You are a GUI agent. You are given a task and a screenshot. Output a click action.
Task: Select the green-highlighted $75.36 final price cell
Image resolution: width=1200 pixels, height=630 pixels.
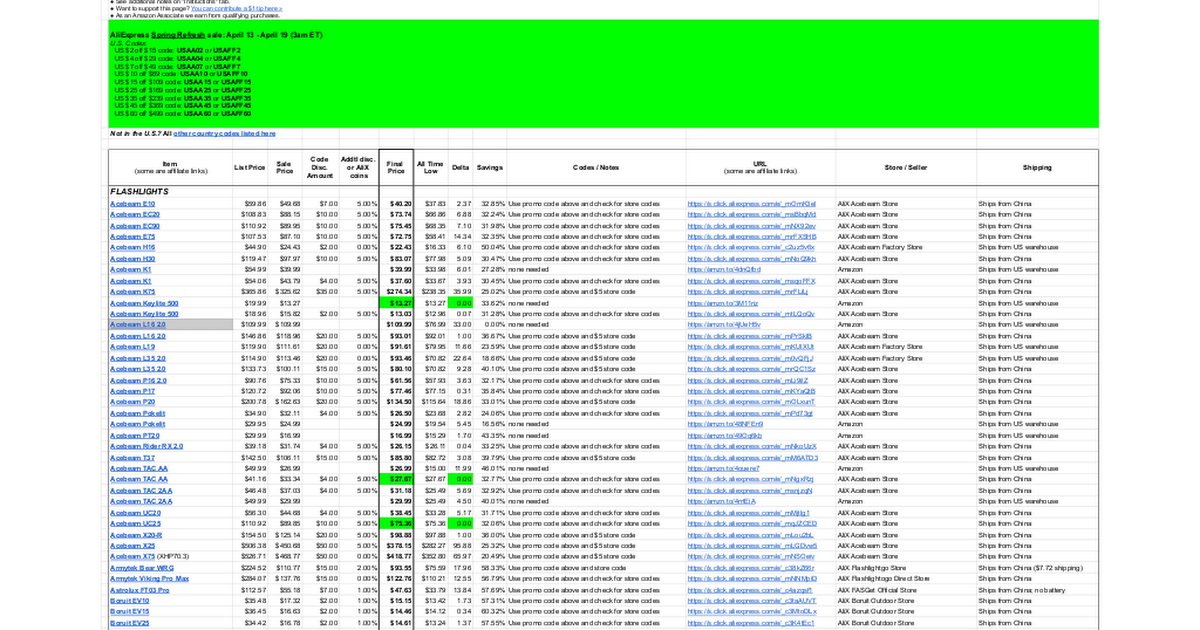point(396,523)
